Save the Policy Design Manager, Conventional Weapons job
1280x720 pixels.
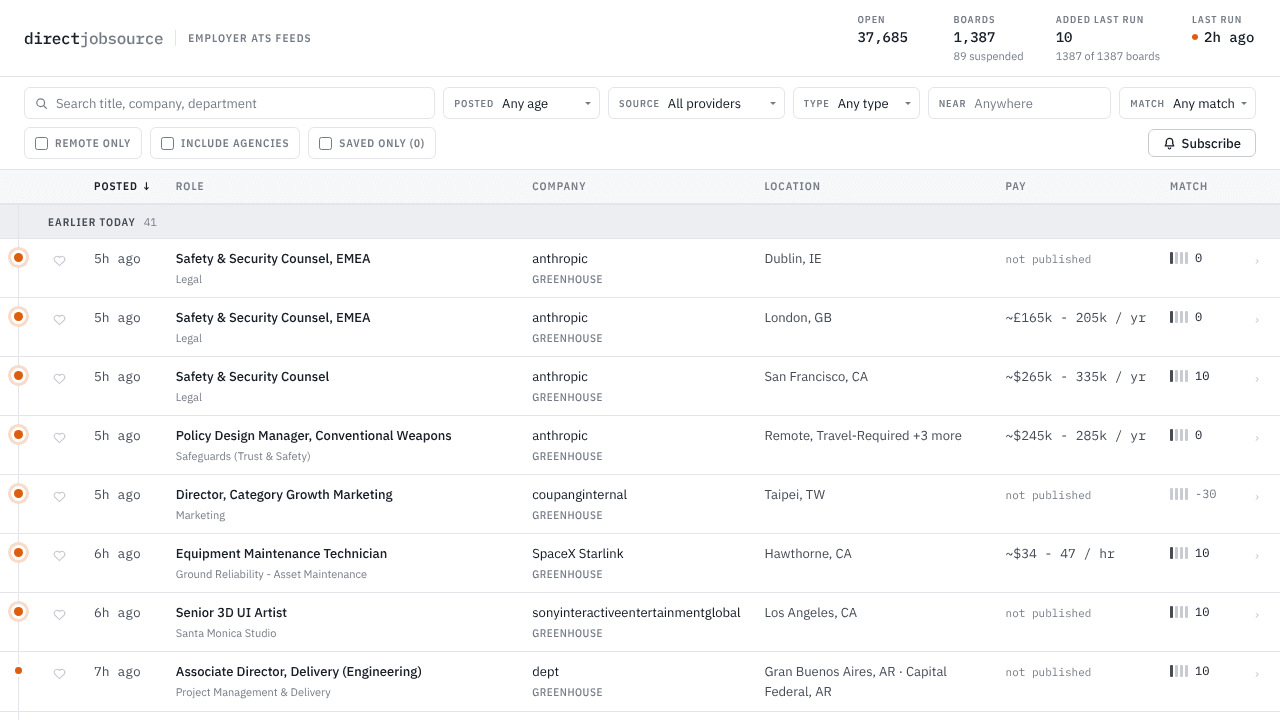pyautogui.click(x=59, y=437)
